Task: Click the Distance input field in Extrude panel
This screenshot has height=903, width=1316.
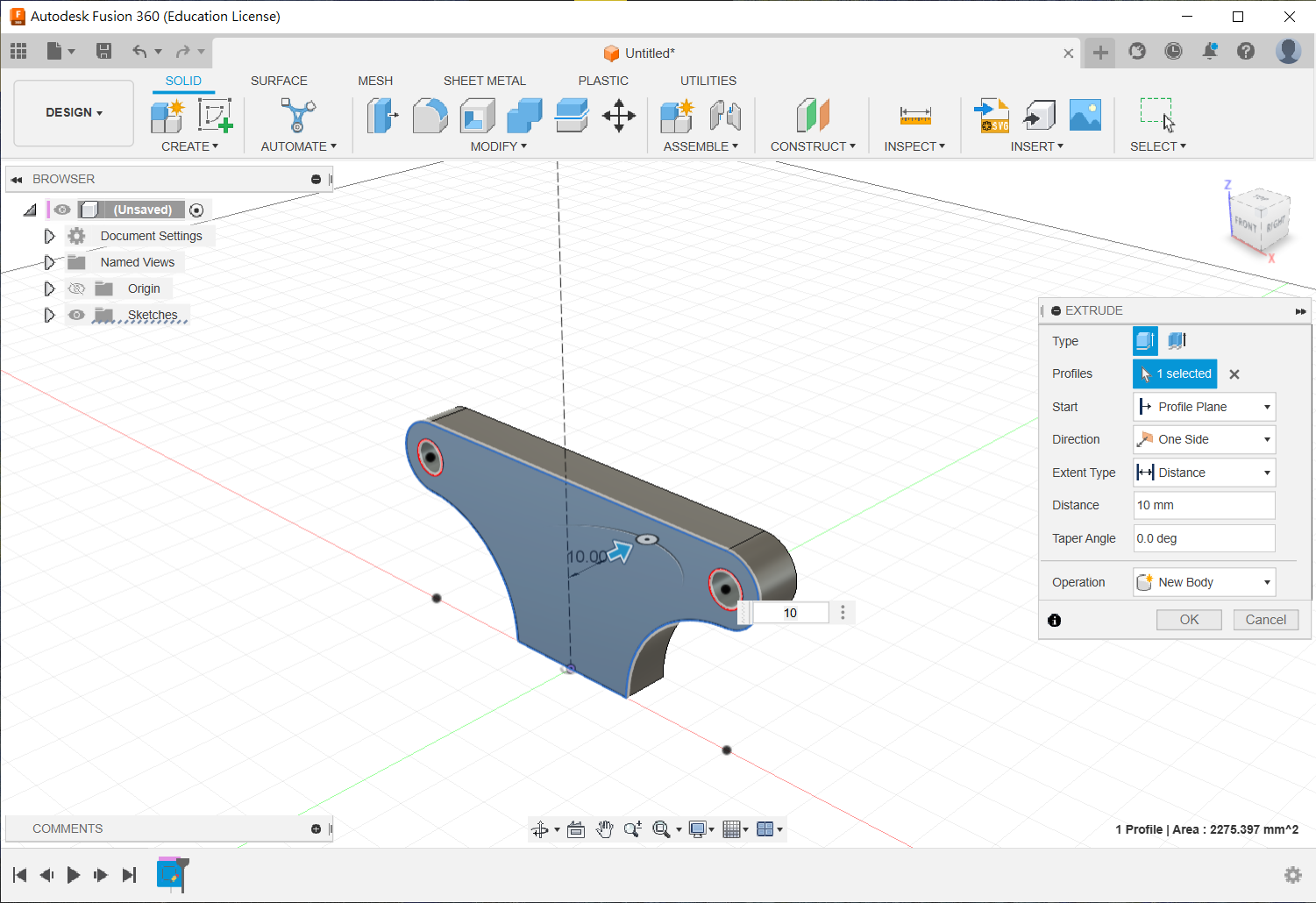Action: [1203, 505]
